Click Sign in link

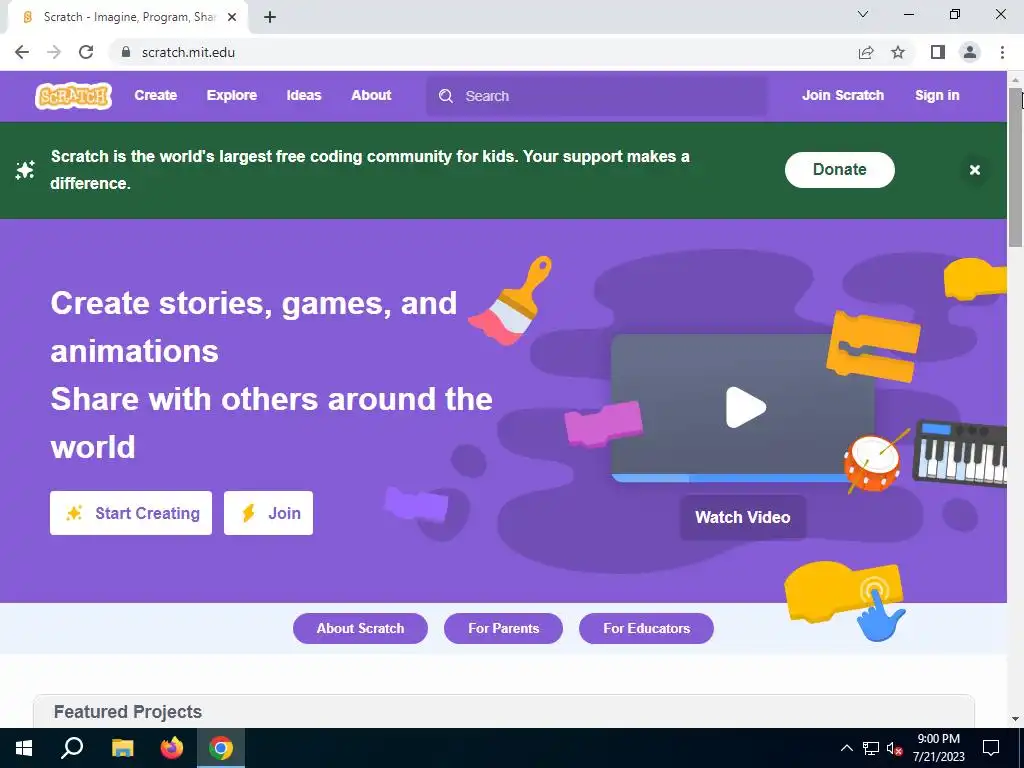[x=937, y=95]
